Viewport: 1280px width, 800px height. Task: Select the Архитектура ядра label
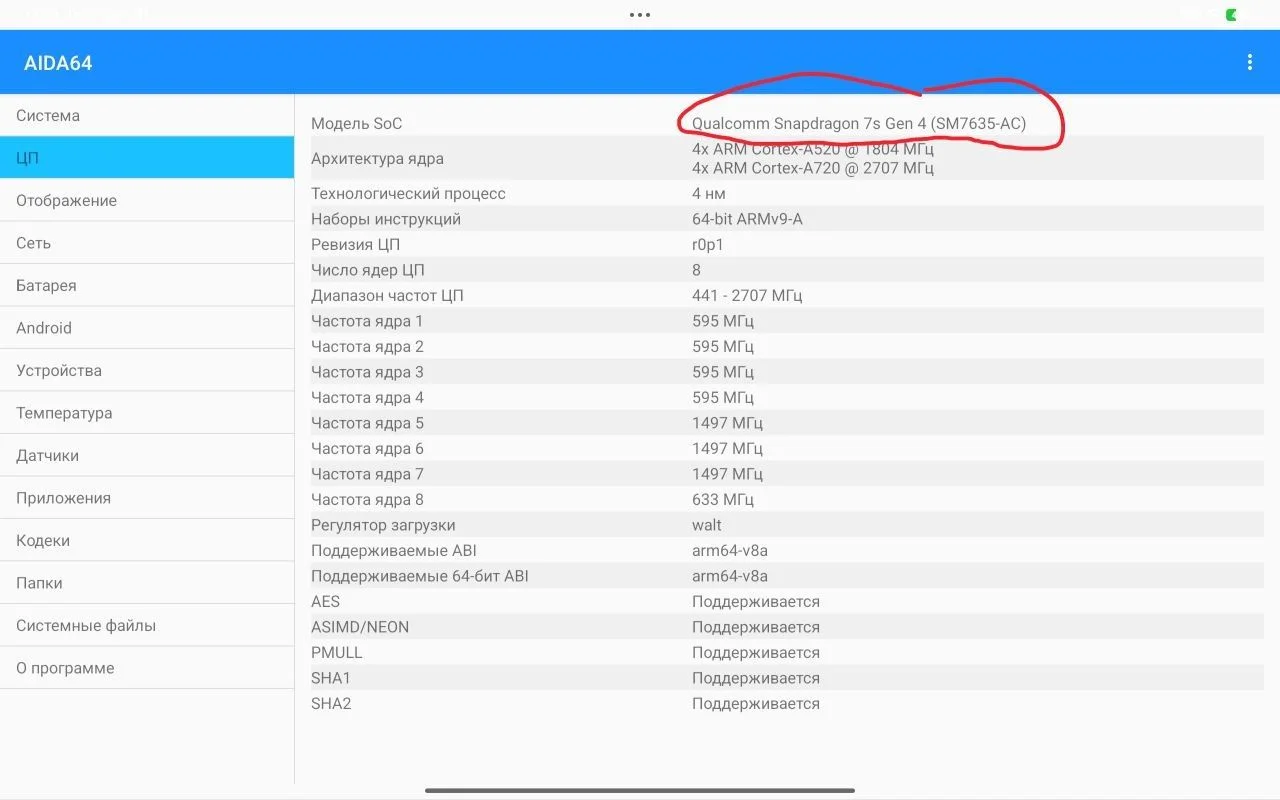(x=377, y=158)
